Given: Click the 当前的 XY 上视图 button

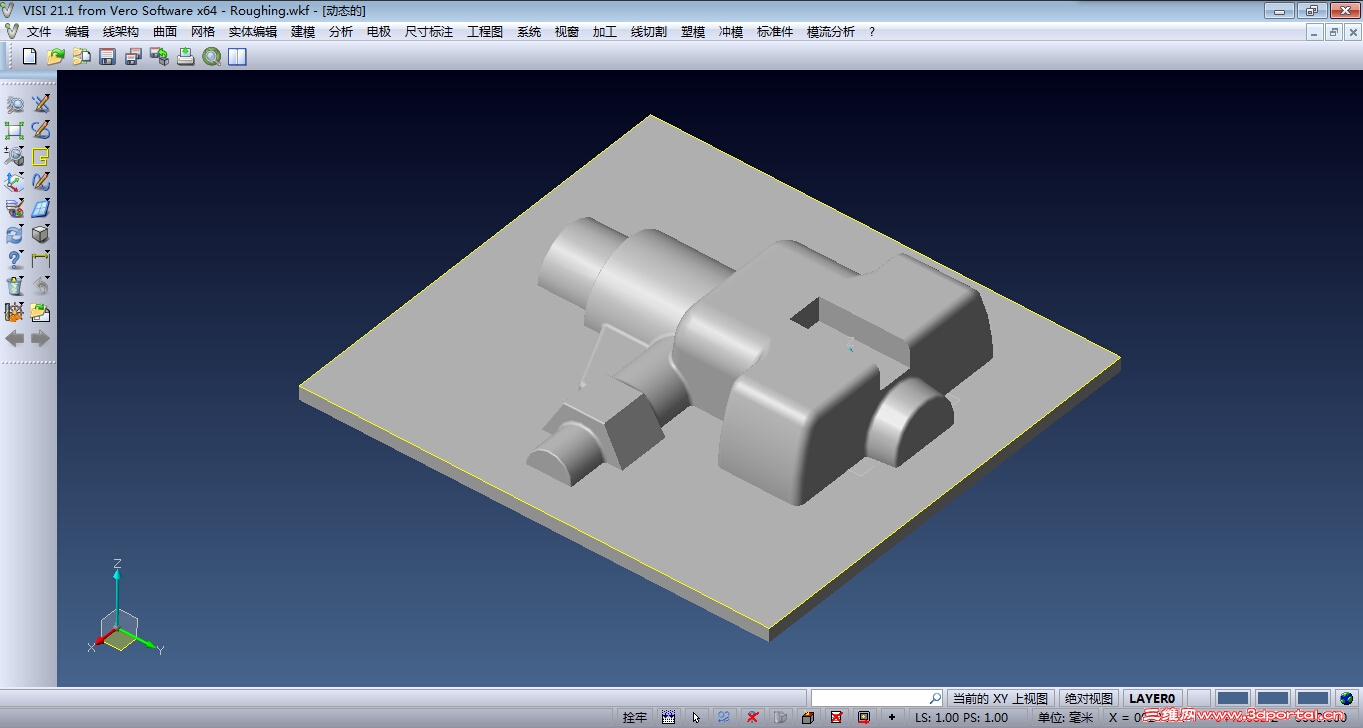Looking at the screenshot, I should click(x=1000, y=698).
